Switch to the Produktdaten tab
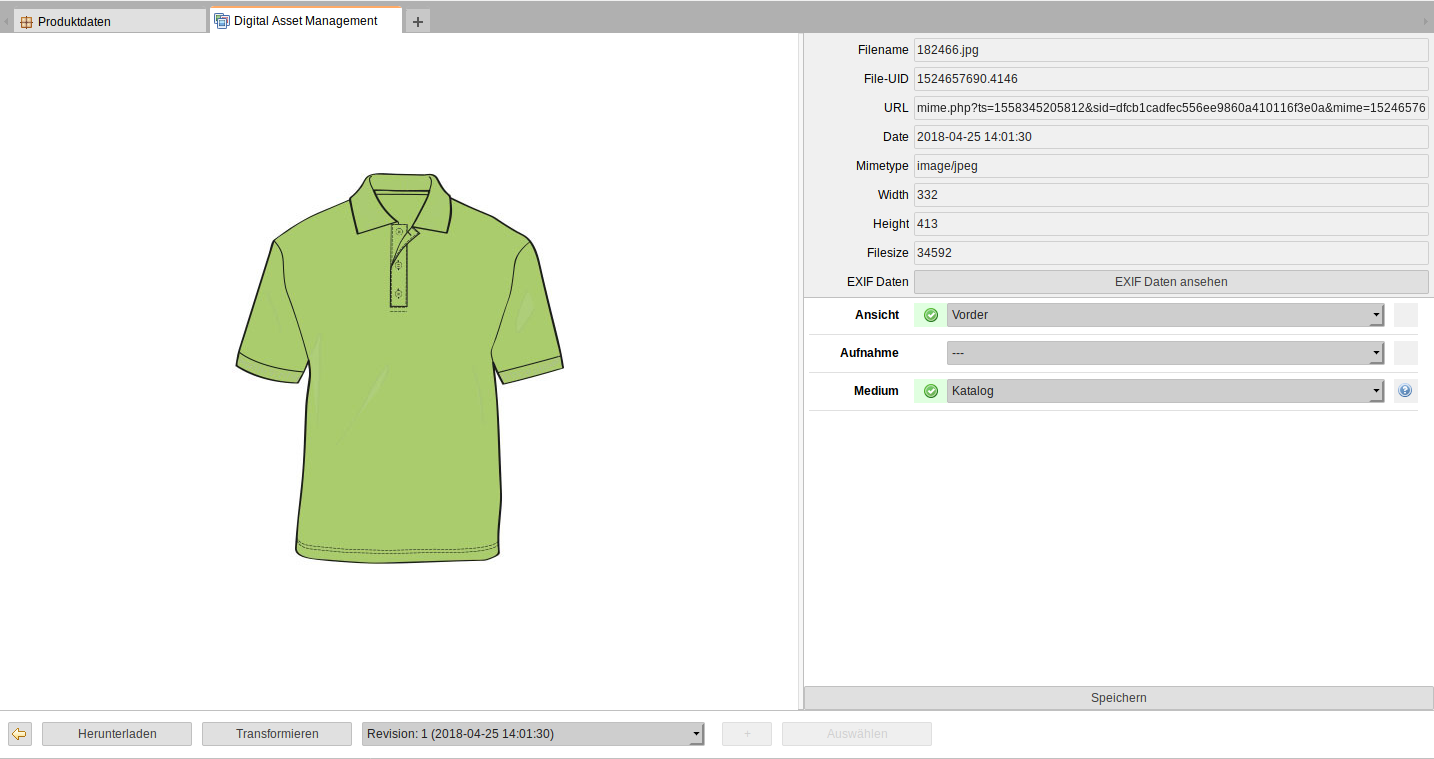The width and height of the screenshot is (1434, 759). [108, 21]
